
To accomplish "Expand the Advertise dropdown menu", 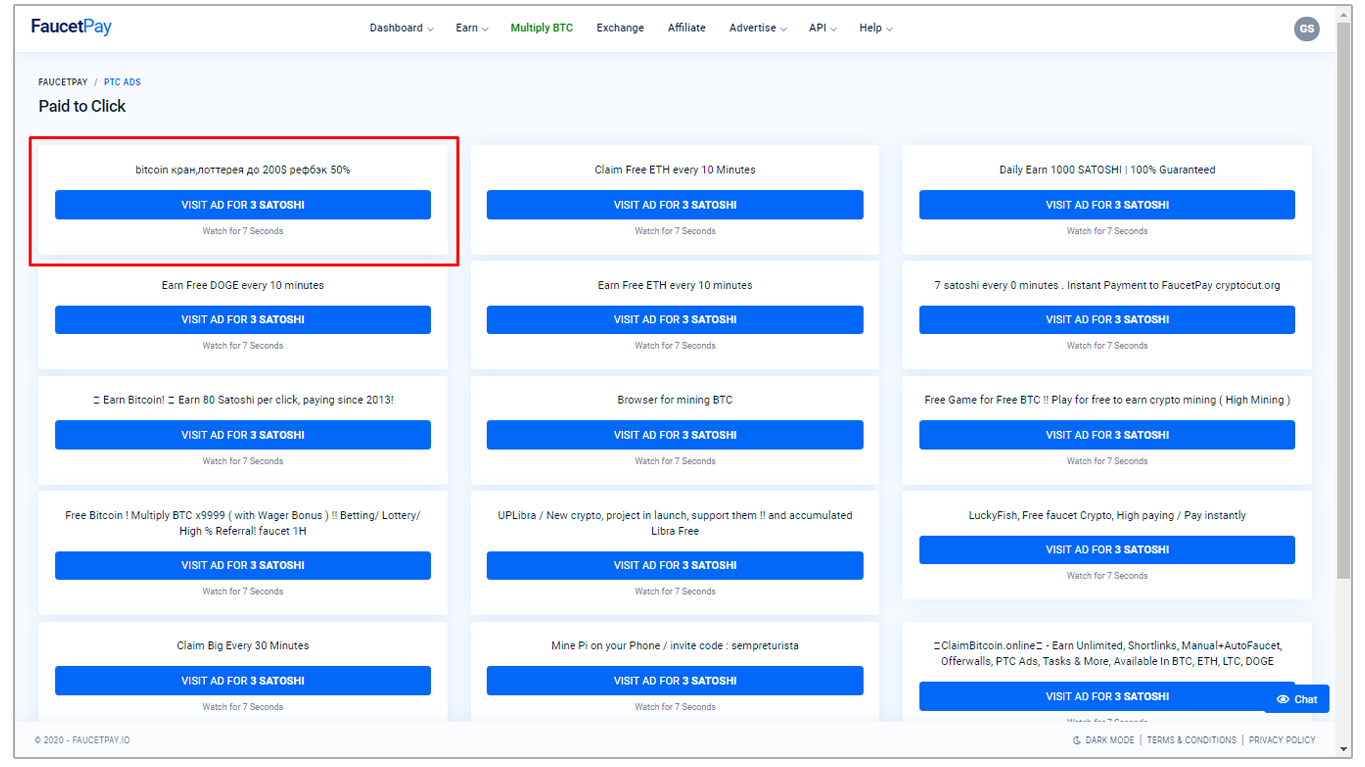I will click(758, 28).
